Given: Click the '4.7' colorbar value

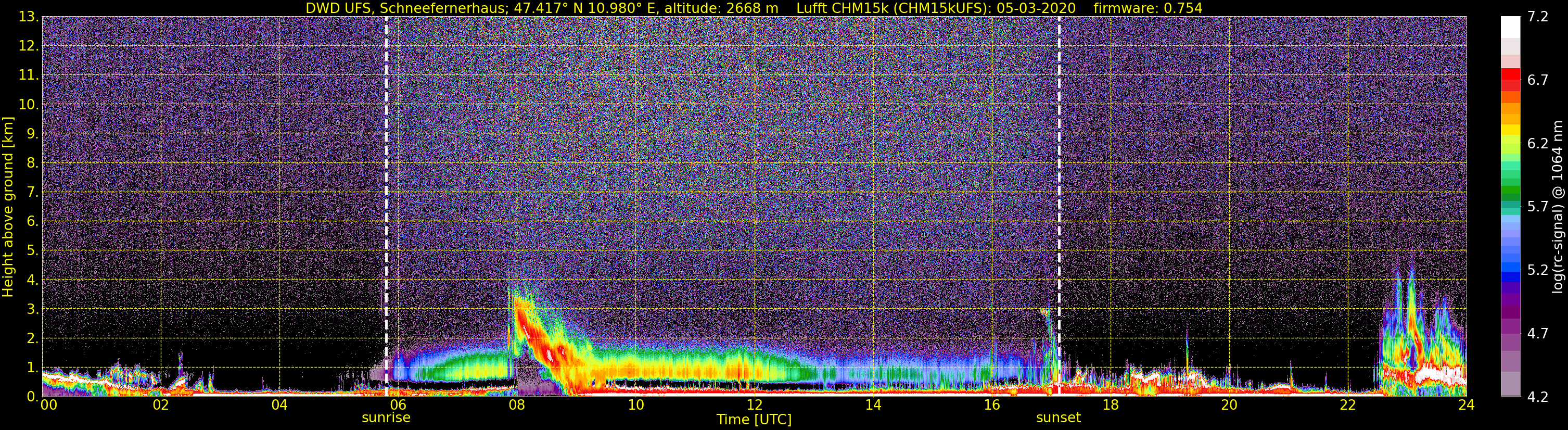Looking at the screenshot, I should 1538,333.
